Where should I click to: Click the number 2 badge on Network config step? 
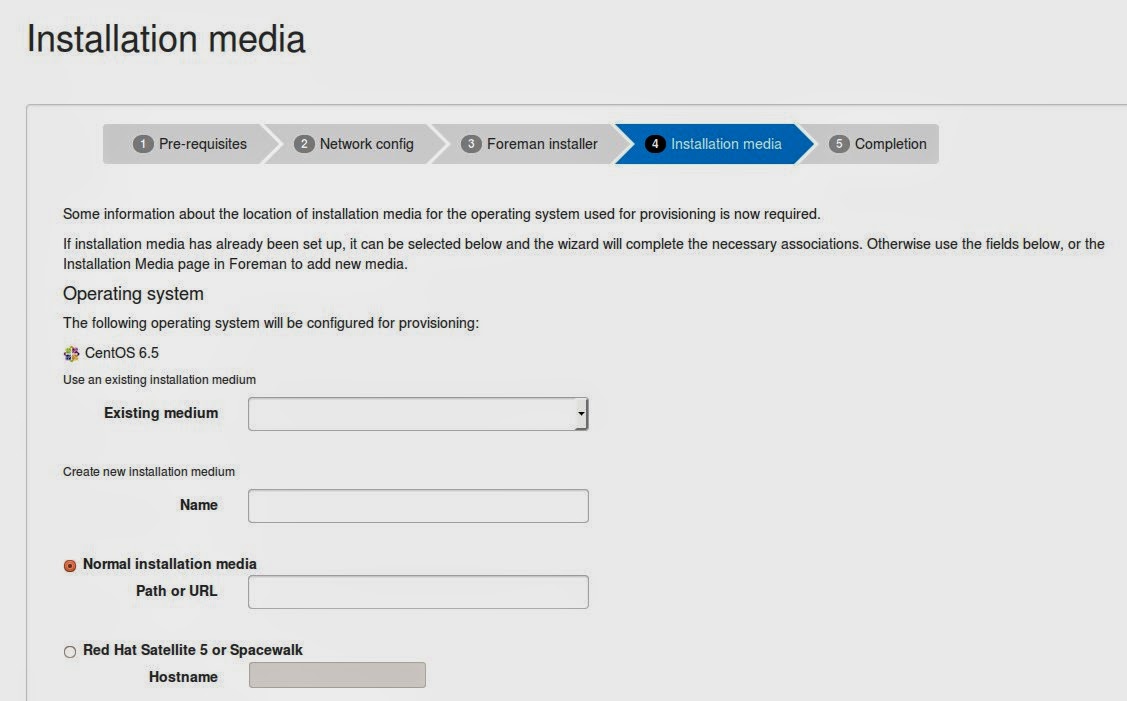pyautogui.click(x=304, y=144)
